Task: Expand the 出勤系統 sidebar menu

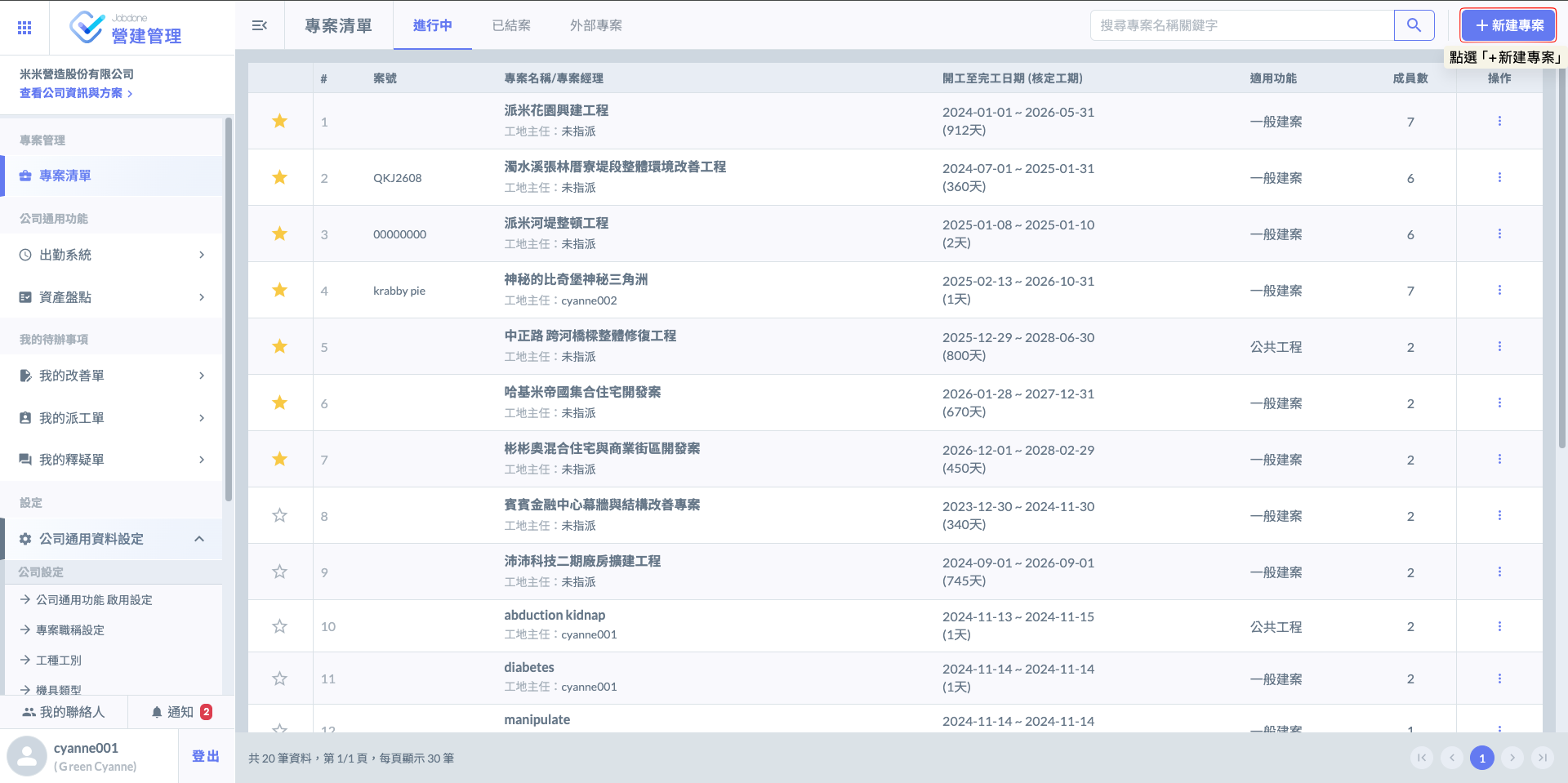Action: click(201, 255)
